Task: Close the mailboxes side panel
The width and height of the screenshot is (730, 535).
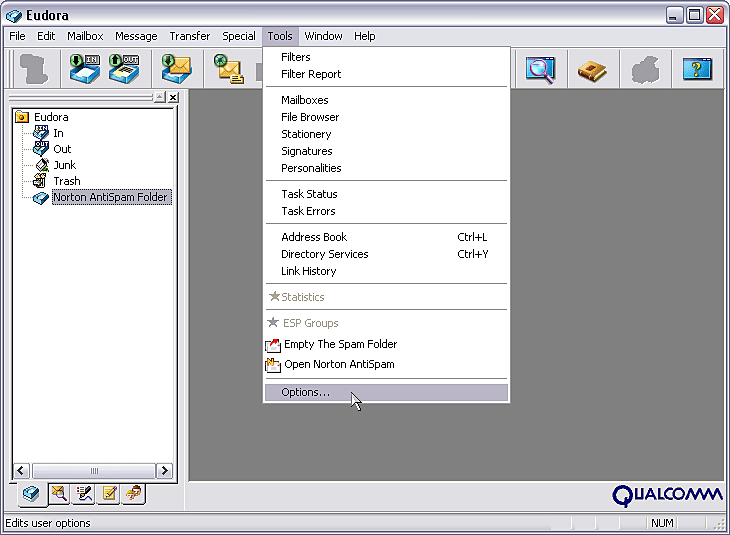Action: pyautogui.click(x=173, y=97)
